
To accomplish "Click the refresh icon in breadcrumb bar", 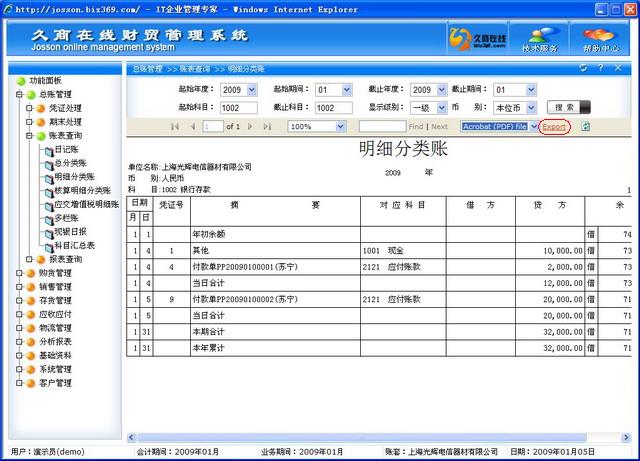I will click(583, 68).
